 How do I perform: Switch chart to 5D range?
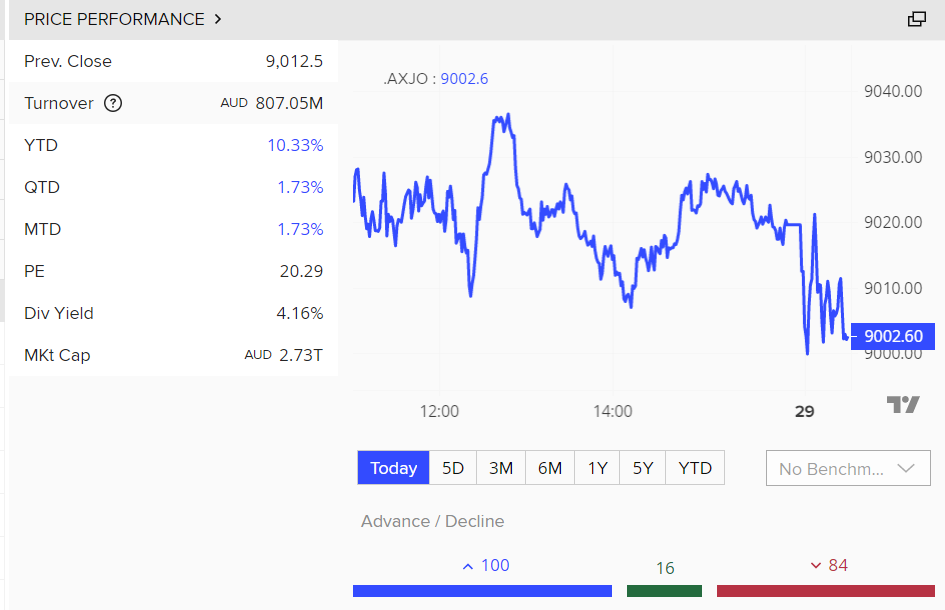(453, 468)
